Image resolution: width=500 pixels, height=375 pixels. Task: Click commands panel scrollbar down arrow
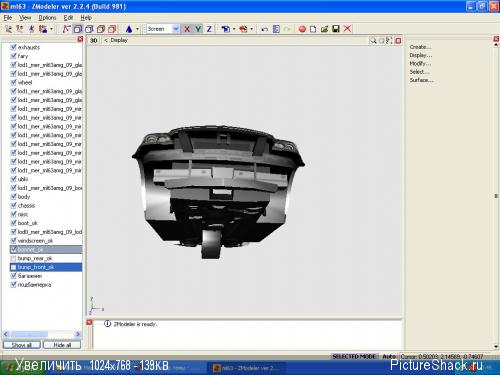(496, 347)
